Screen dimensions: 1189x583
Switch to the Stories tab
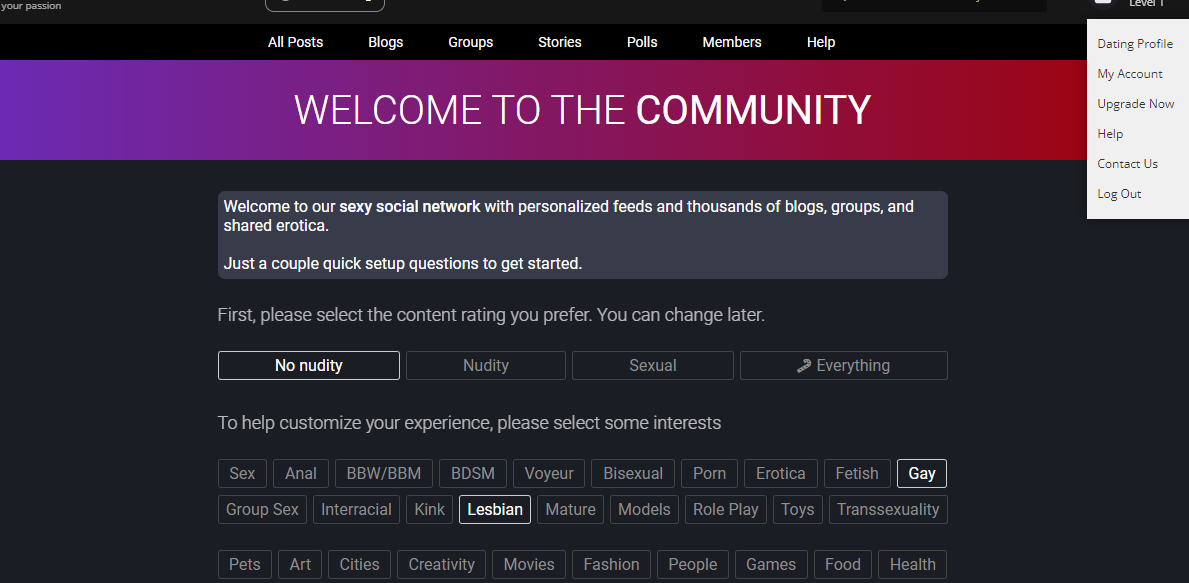pos(559,42)
